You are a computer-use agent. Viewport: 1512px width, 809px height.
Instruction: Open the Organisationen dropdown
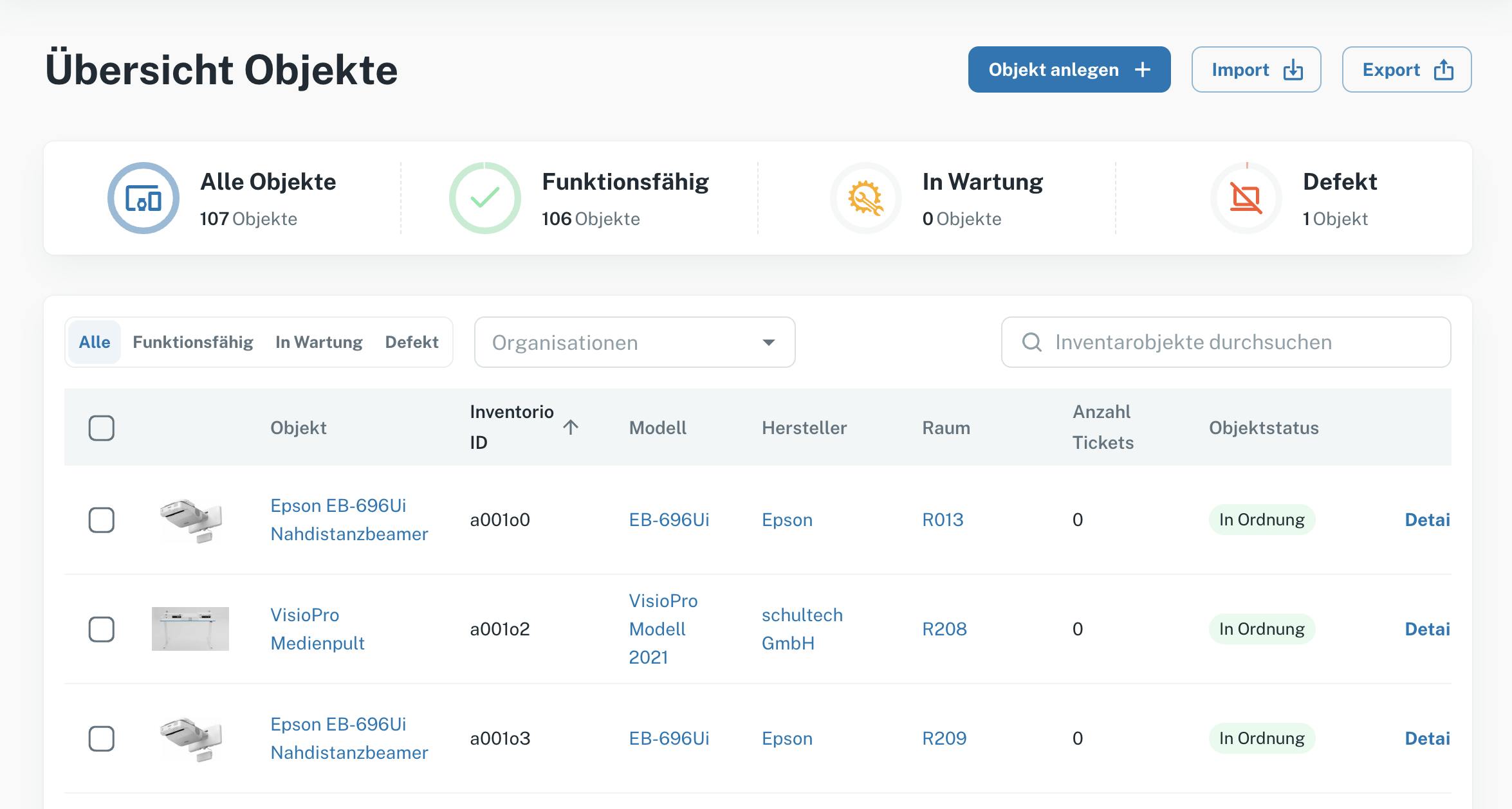coord(634,342)
